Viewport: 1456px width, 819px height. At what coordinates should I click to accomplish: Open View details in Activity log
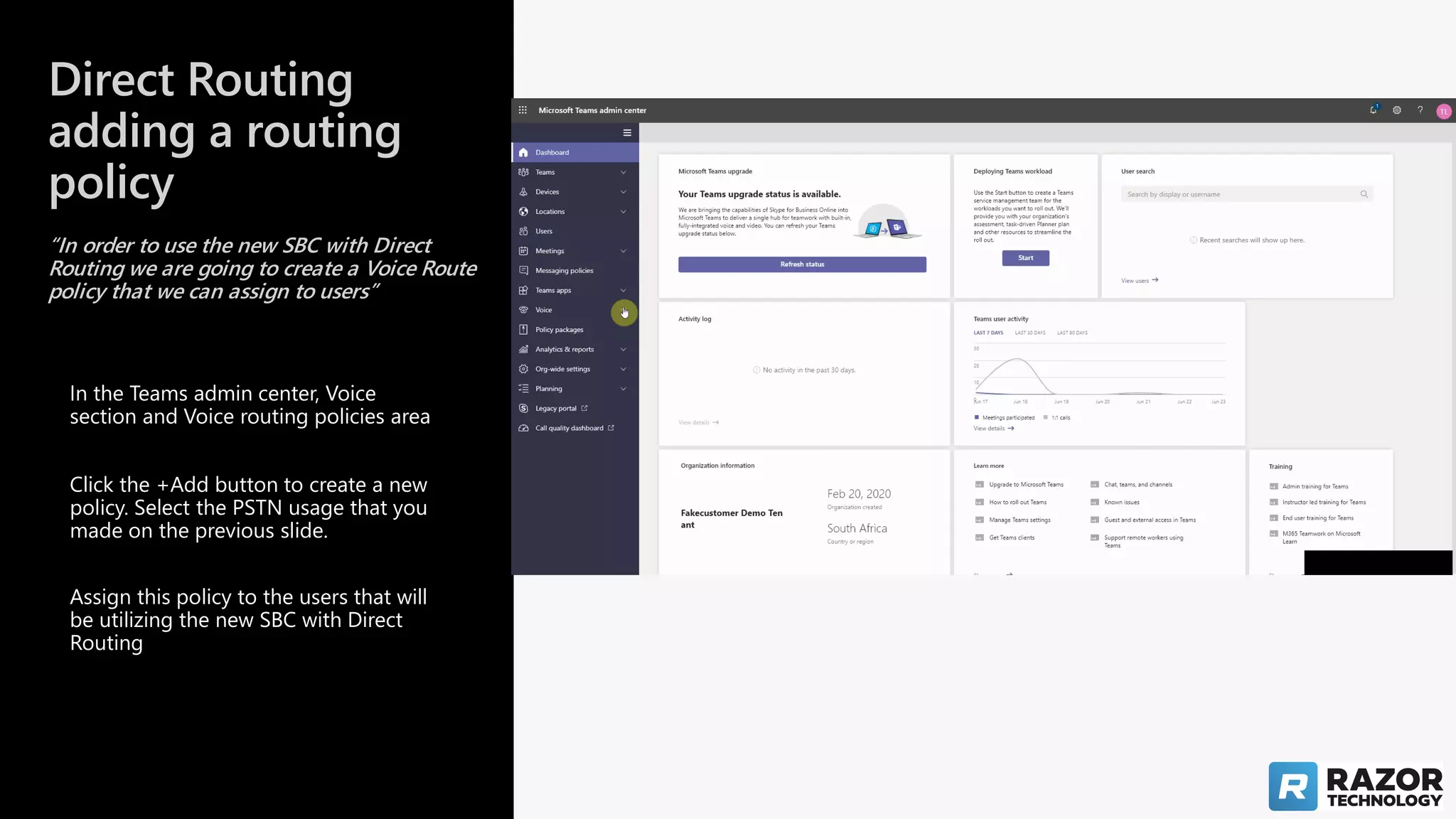click(x=698, y=423)
